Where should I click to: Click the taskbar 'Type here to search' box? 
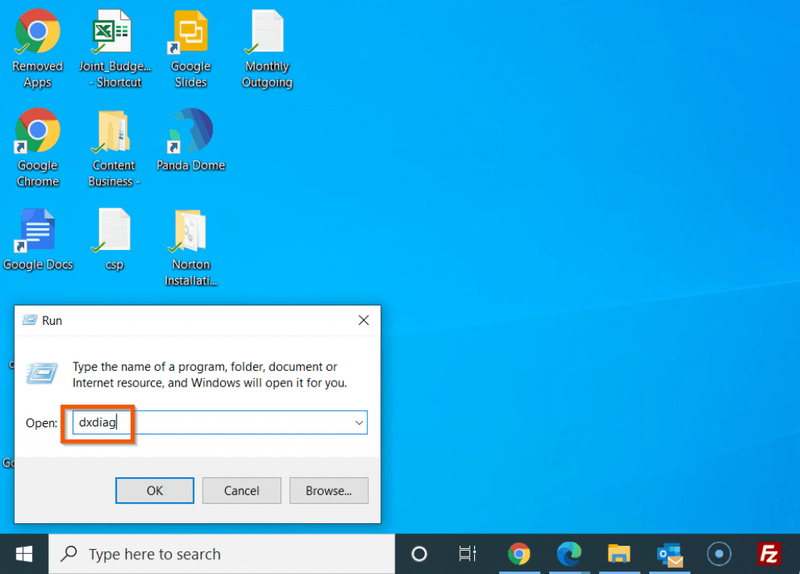pos(221,554)
